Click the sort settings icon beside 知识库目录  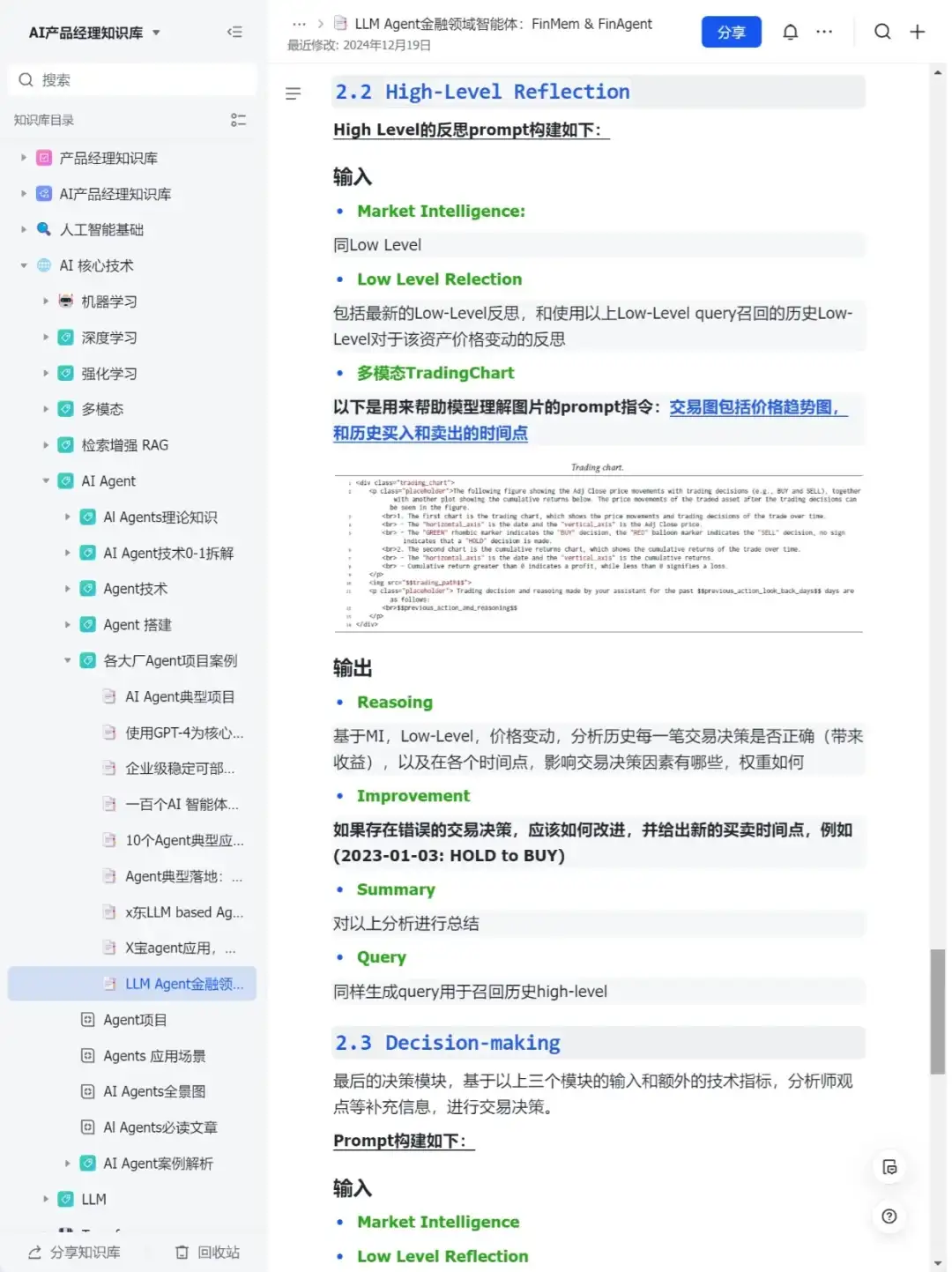click(x=238, y=120)
